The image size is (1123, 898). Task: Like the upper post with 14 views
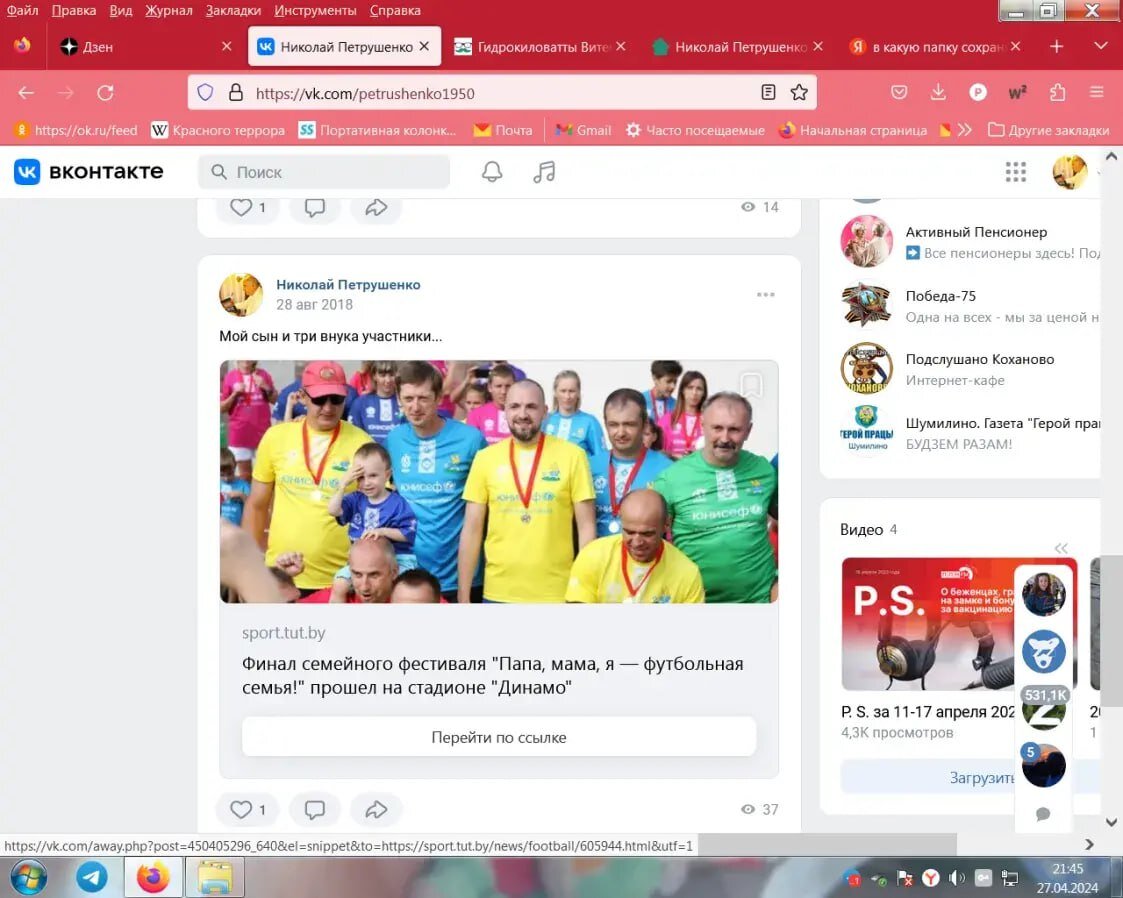(x=247, y=208)
